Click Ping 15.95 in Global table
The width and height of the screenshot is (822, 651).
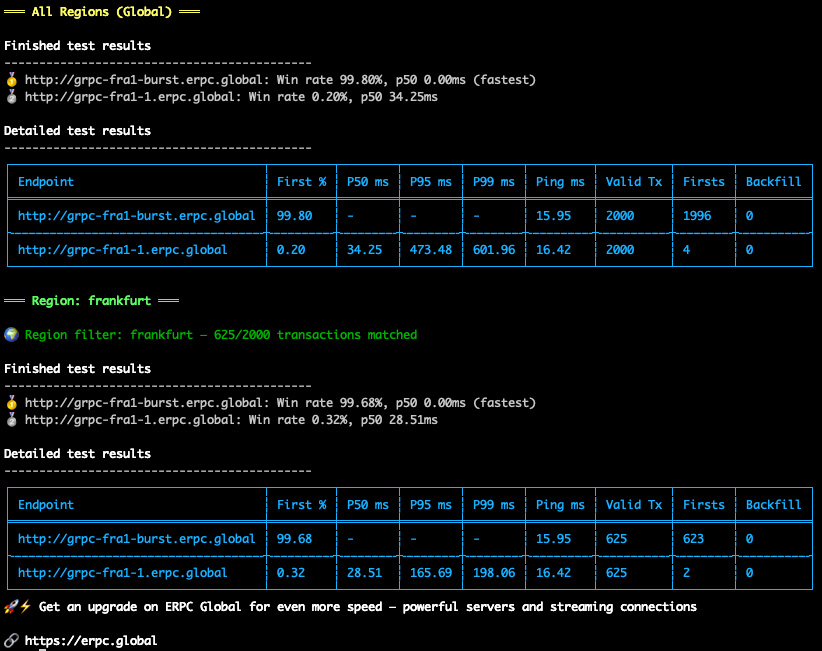(x=553, y=216)
